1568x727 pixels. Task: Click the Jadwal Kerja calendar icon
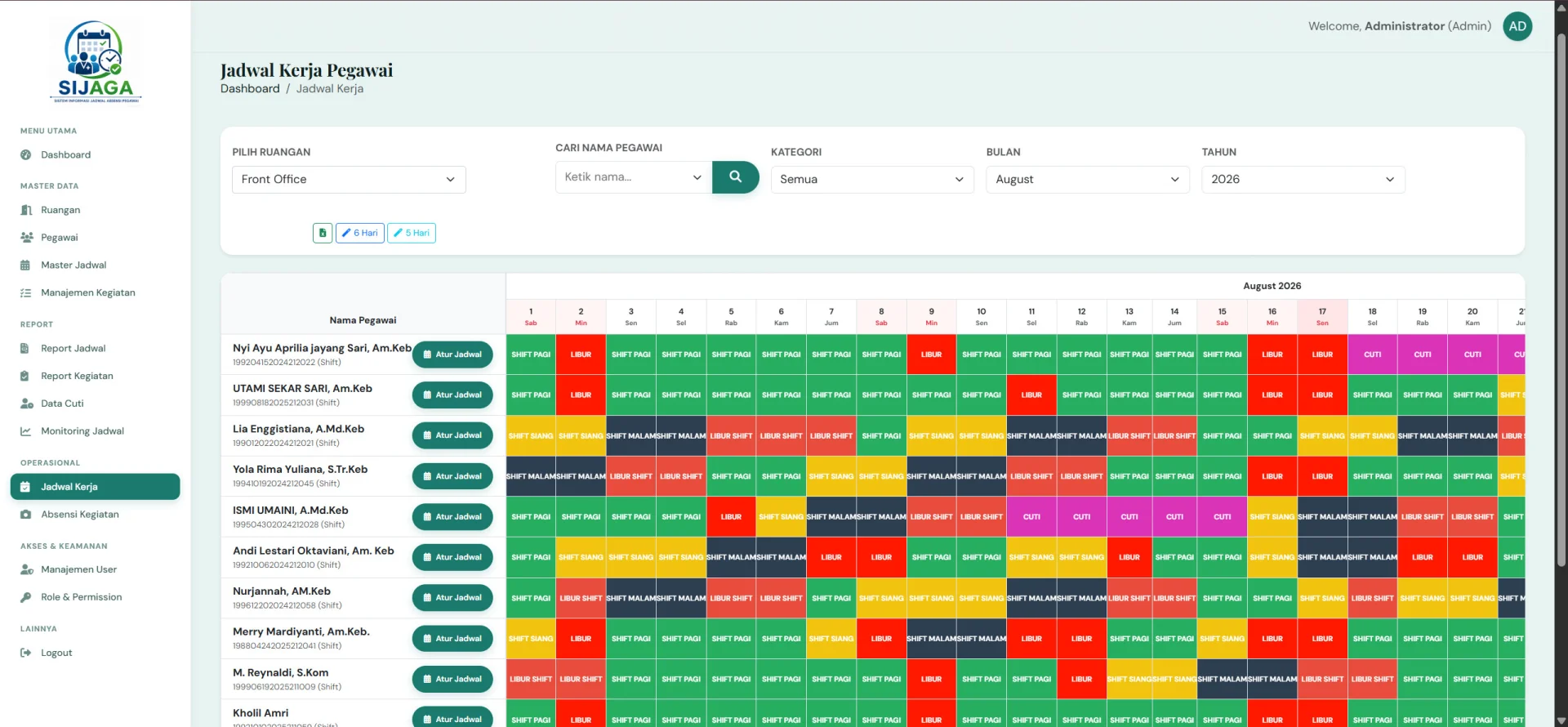click(x=25, y=487)
